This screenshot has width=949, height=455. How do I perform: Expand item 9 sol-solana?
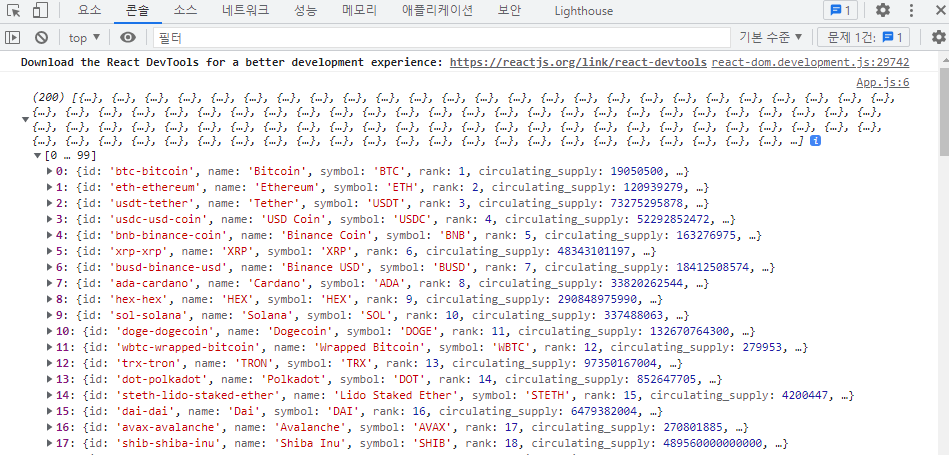[x=50, y=315]
